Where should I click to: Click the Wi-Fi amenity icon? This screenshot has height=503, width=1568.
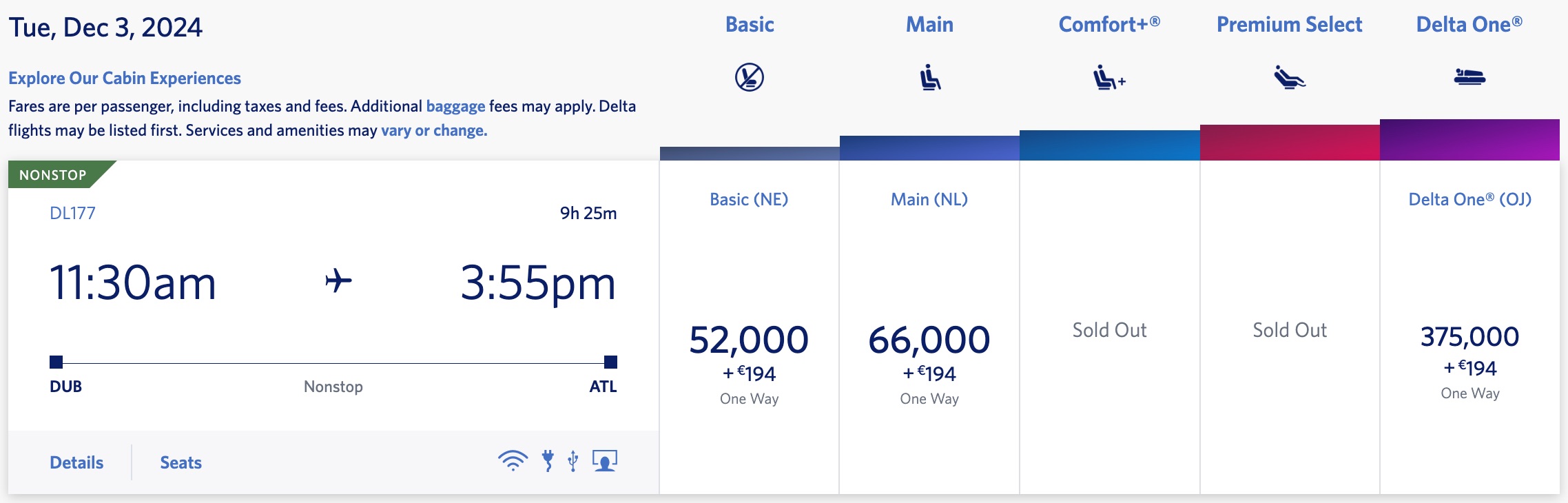pos(513,460)
